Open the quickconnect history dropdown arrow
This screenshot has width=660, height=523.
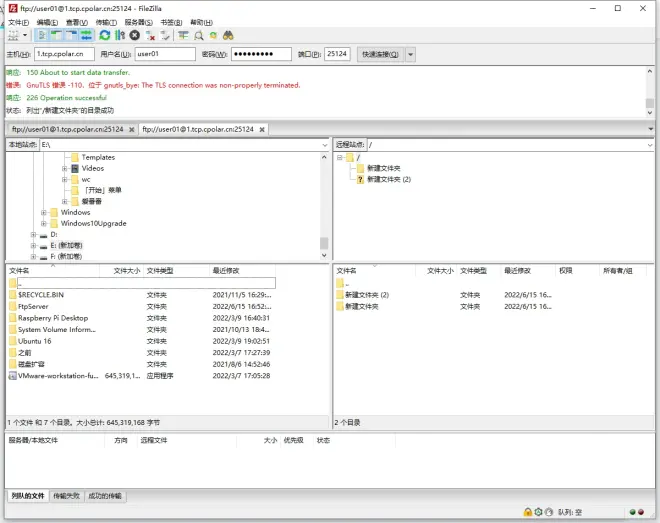[x=410, y=54]
